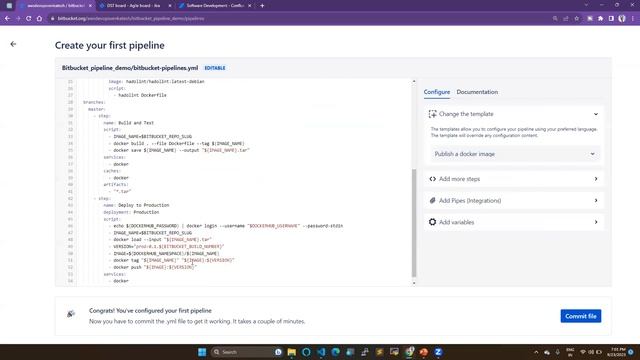Open the browser extensions puzzle icon

(x=600, y=18)
